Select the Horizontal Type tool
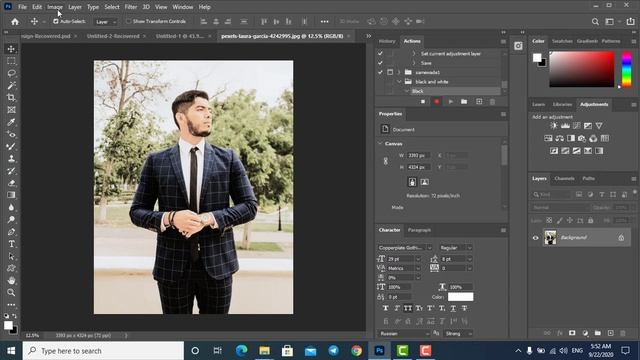Screen dimensions: 640x360 [x=11, y=244]
